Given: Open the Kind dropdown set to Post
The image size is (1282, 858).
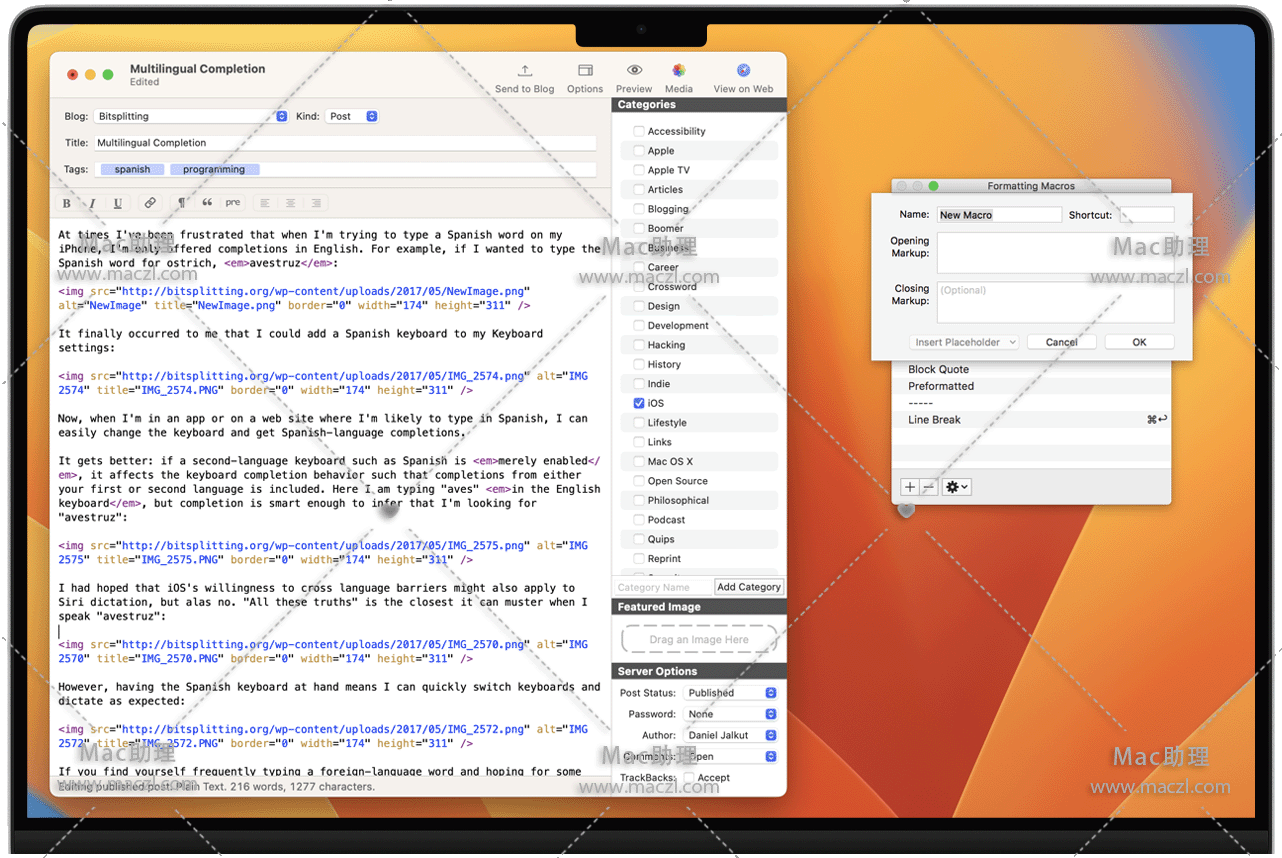Looking at the screenshot, I should coord(352,117).
